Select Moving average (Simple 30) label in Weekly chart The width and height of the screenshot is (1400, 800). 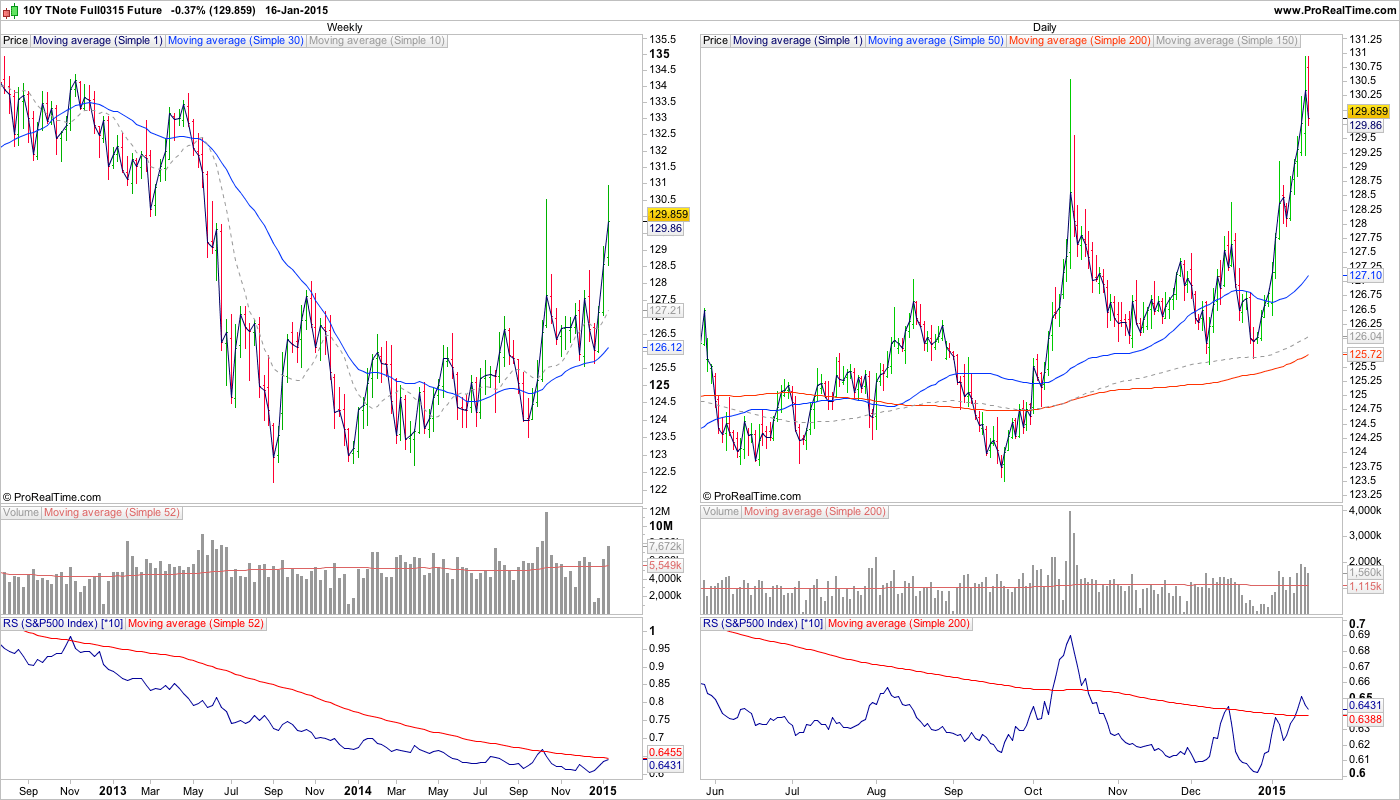[x=235, y=41]
